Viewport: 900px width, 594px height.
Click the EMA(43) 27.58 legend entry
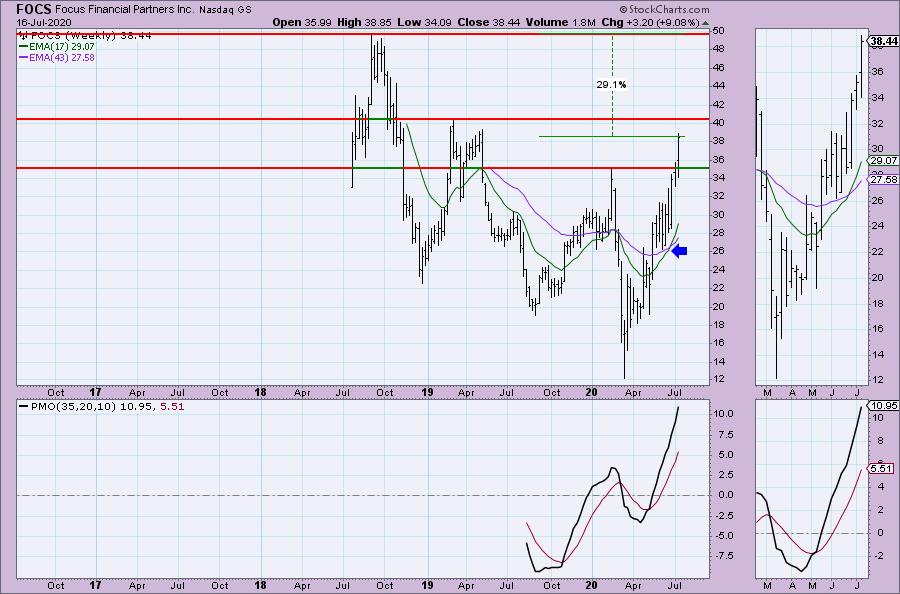pos(57,57)
